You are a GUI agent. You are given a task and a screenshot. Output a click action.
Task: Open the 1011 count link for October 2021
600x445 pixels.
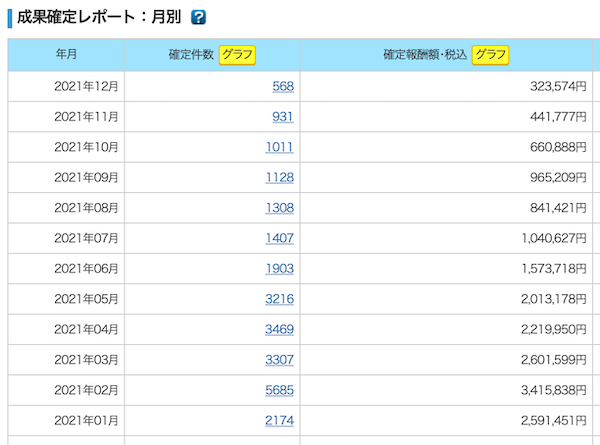coord(280,147)
